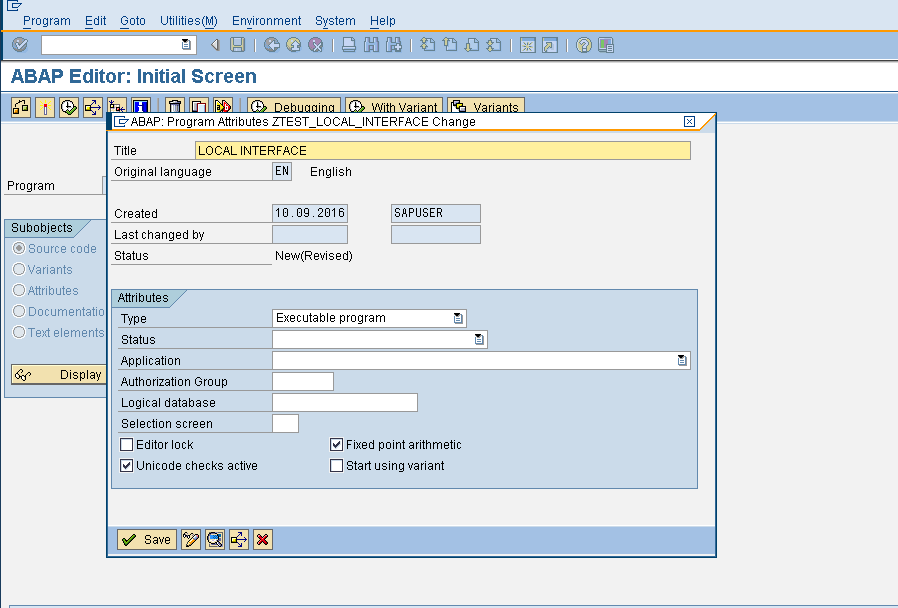Image resolution: width=898 pixels, height=608 pixels.
Task: Open the Type dropdown showing Executable program
Action: click(458, 317)
